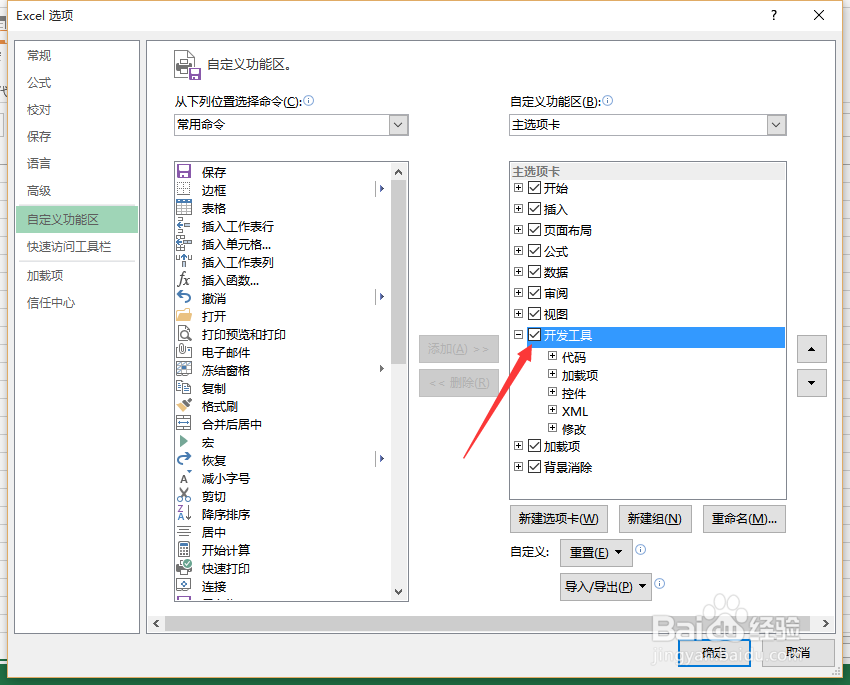850x685 pixels.
Task: Open the 主选项卡 ribbon dropdown
Action: [x=776, y=125]
